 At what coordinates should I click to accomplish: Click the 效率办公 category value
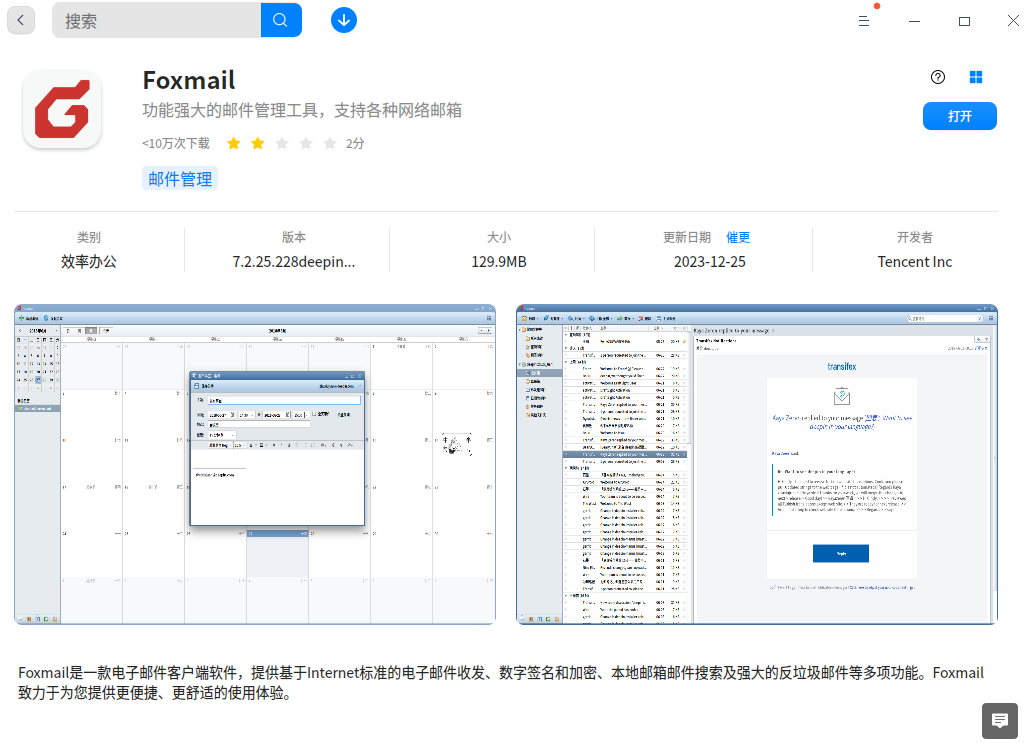89,262
